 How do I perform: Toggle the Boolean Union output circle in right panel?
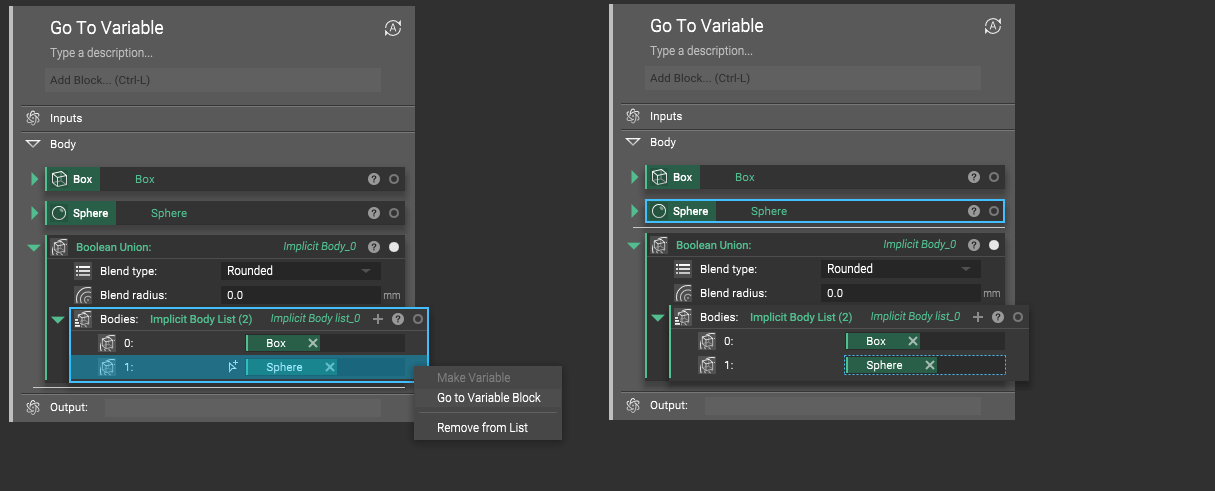coord(994,245)
